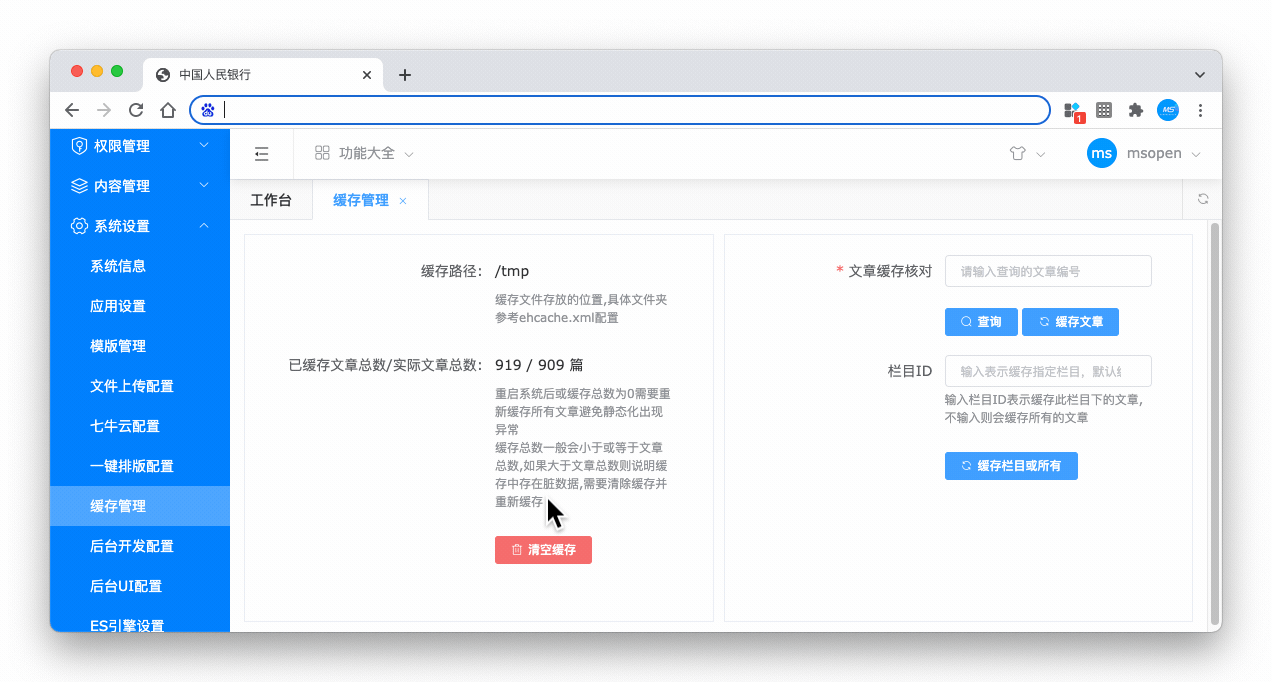Focus the 文章缓存核对 input field

pos(1048,271)
